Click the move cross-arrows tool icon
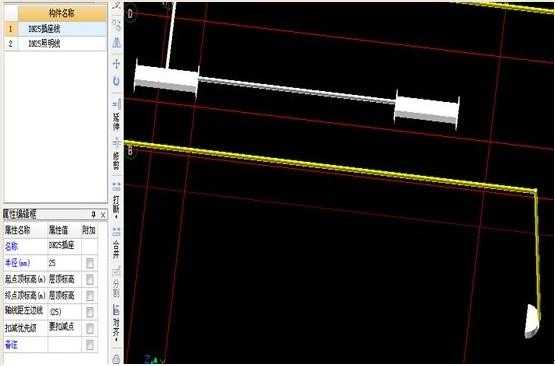This screenshot has height=366, width=555. tap(116, 64)
